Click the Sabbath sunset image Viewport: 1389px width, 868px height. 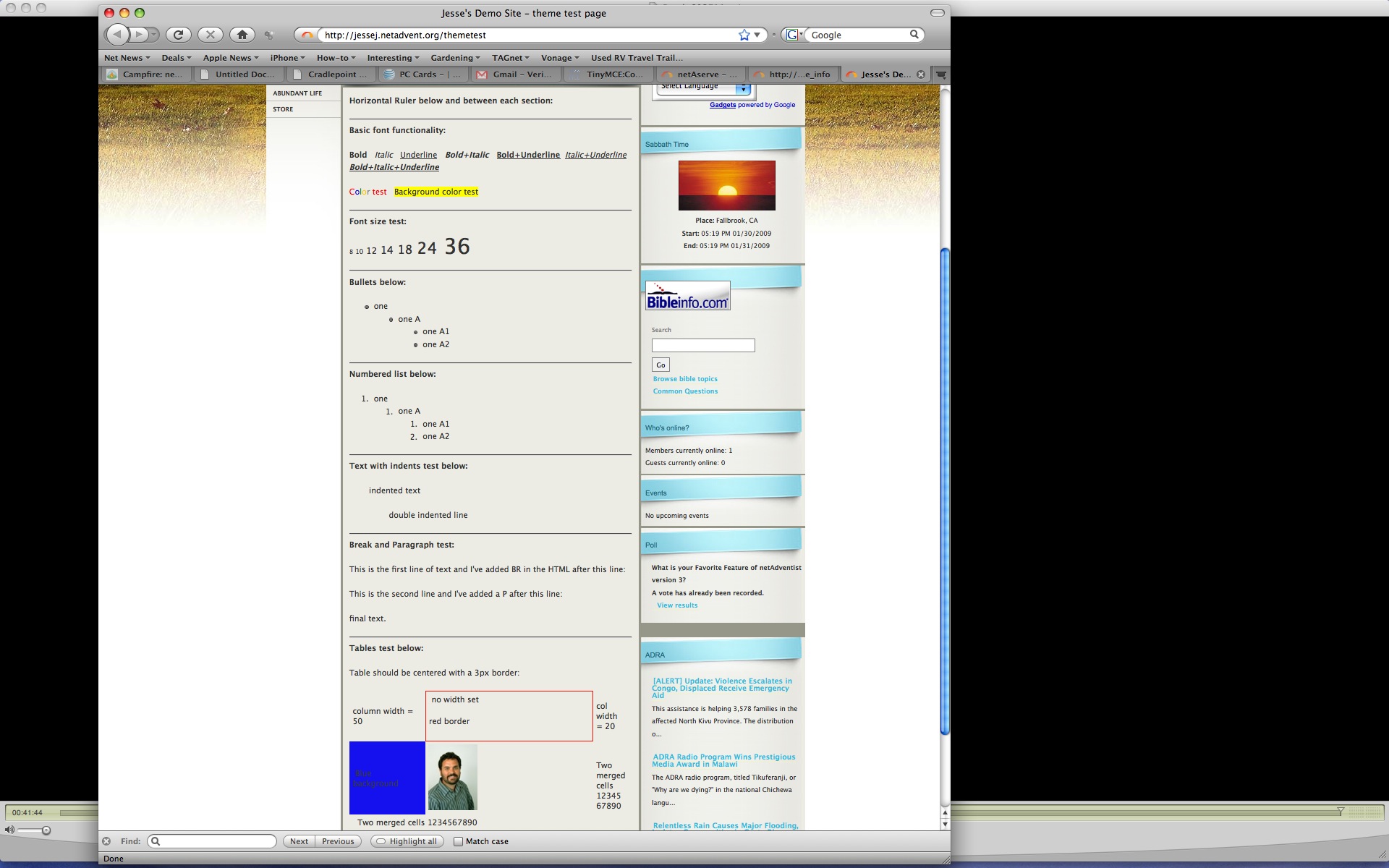pyautogui.click(x=726, y=185)
